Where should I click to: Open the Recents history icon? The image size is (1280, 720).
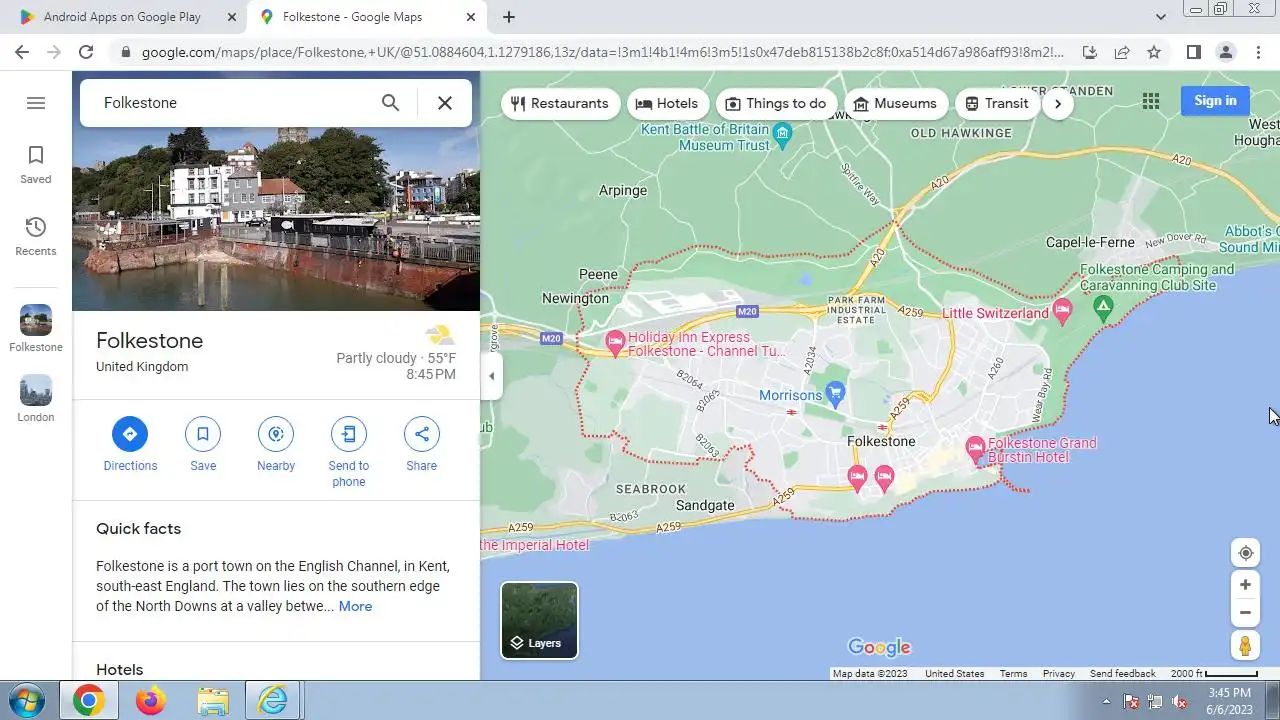point(36,237)
